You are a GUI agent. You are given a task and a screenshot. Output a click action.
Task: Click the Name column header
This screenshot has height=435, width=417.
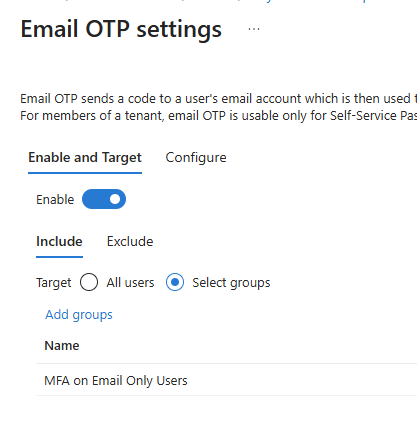[62, 346]
